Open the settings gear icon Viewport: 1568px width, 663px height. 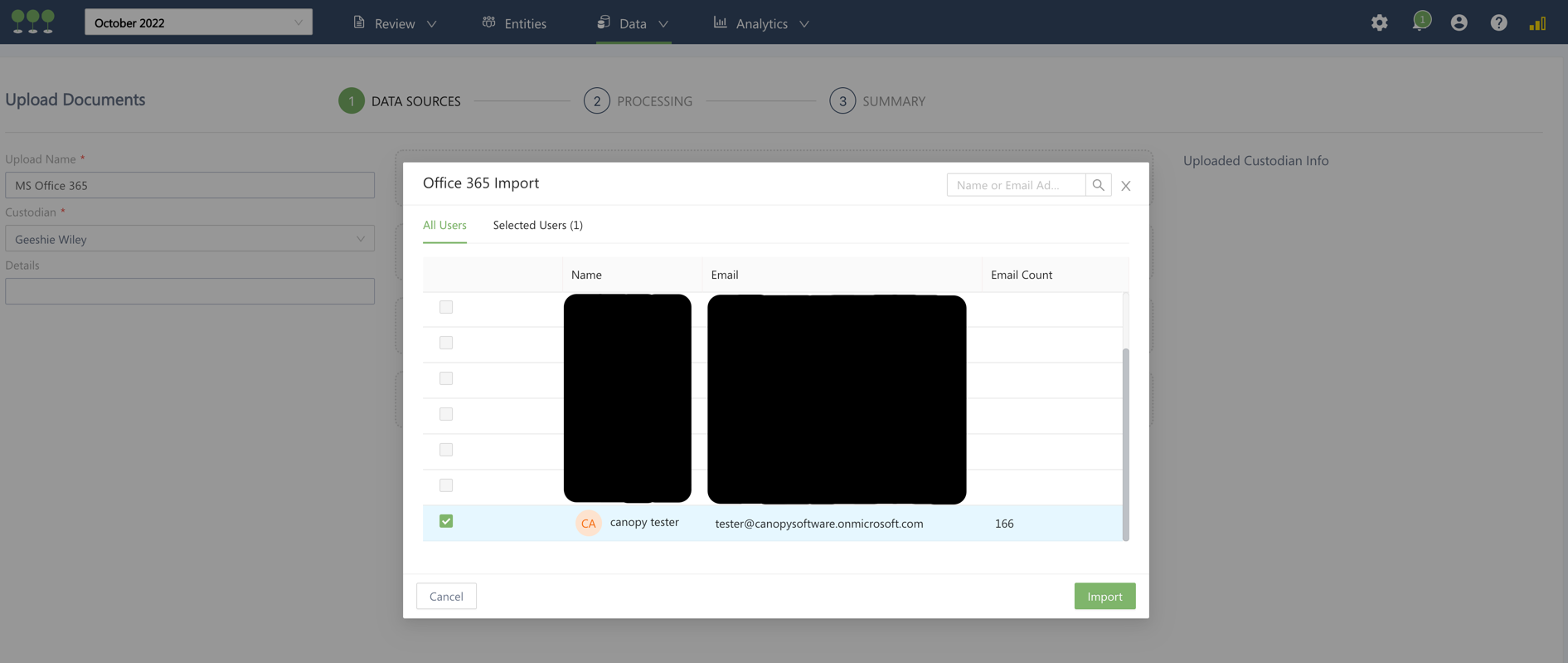tap(1379, 23)
